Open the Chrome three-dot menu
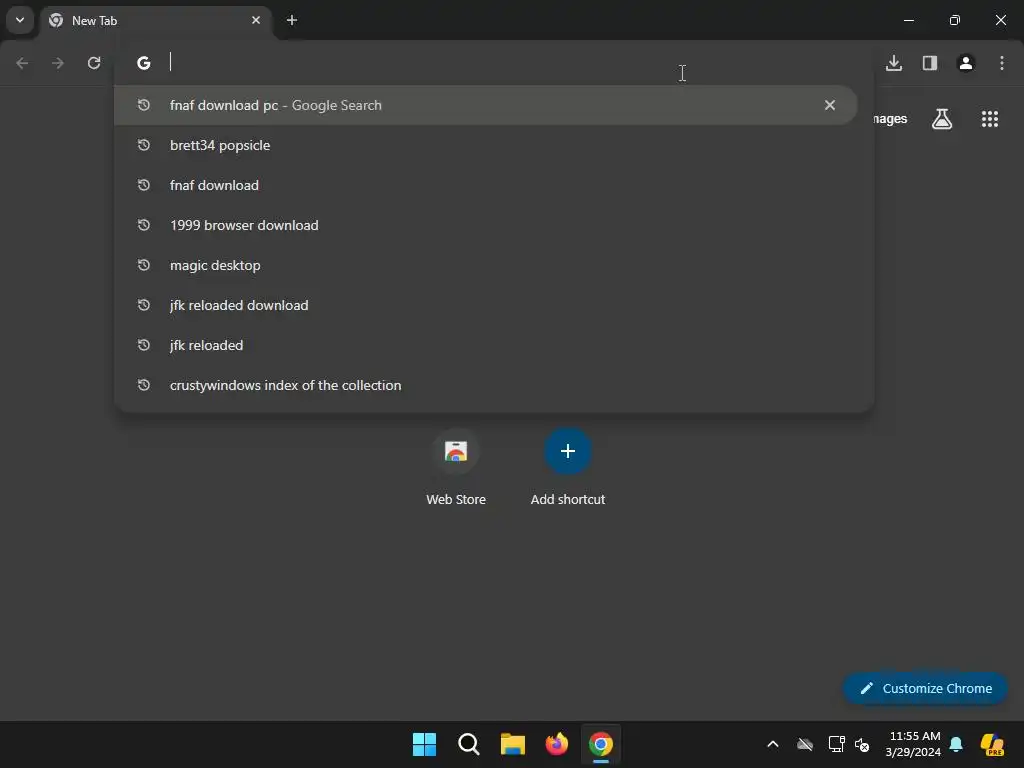 (x=1002, y=63)
